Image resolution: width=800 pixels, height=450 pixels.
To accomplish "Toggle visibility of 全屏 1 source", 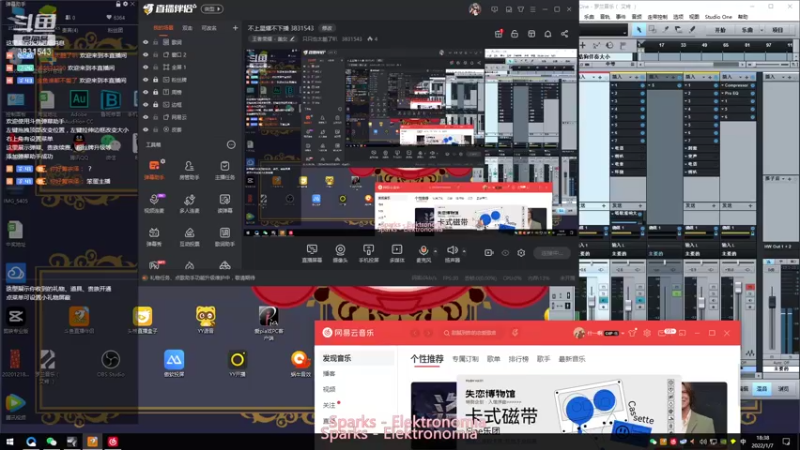I will click(145, 67).
